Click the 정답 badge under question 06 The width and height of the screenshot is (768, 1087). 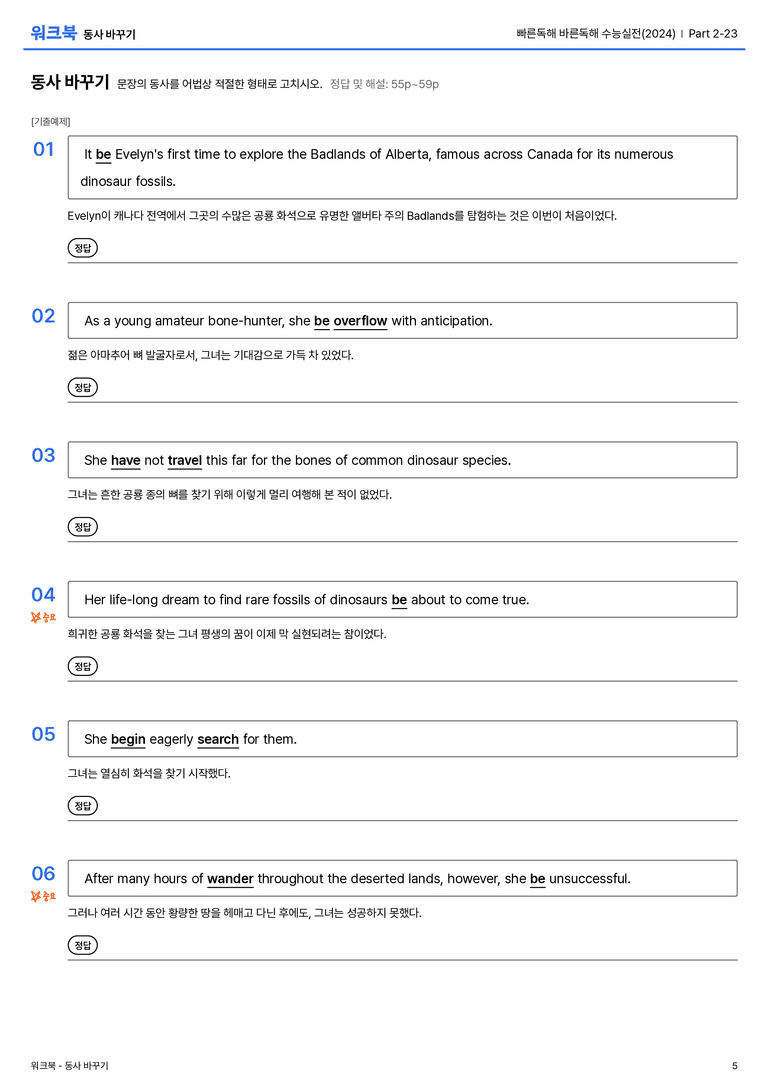[82, 945]
